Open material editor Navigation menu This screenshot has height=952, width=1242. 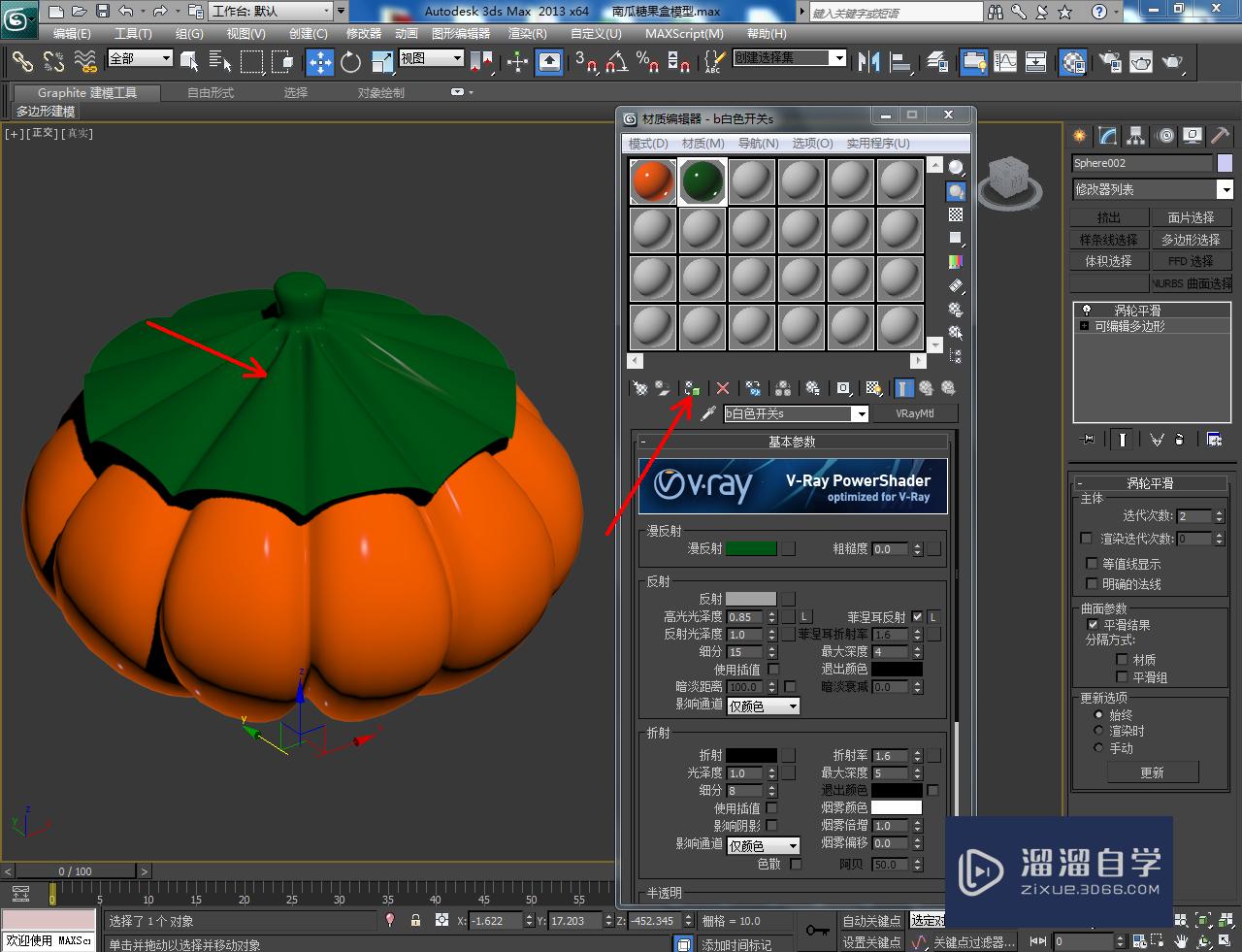759,143
